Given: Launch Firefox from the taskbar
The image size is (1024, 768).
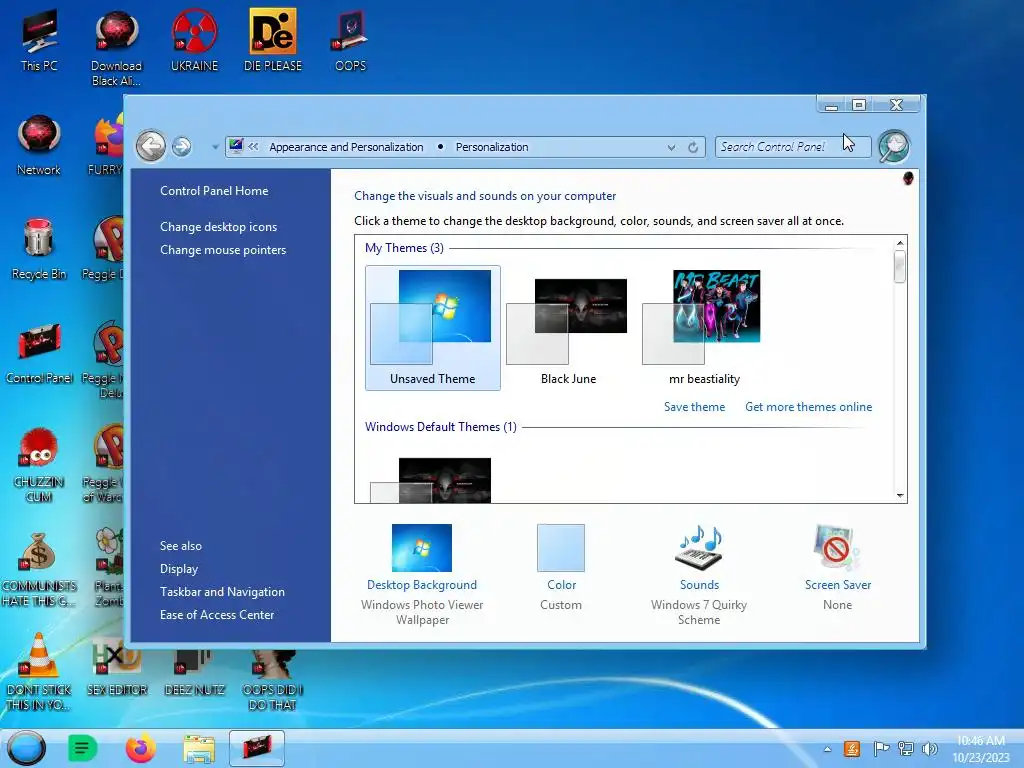Looking at the screenshot, I should tap(140, 748).
